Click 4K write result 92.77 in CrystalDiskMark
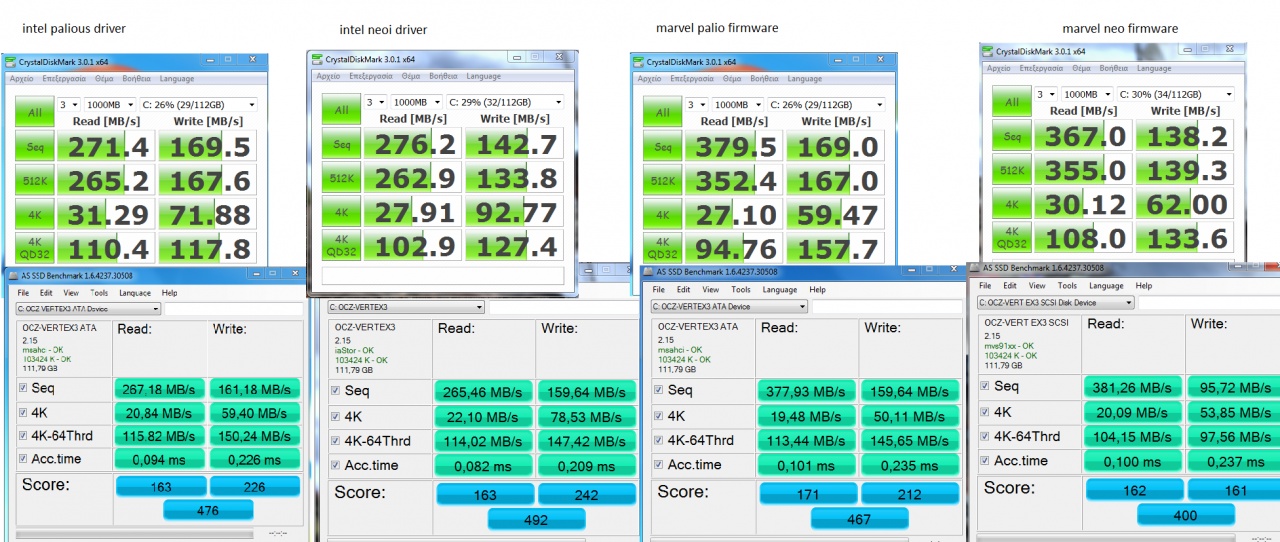This screenshot has width=1280, height=542. tap(514, 211)
